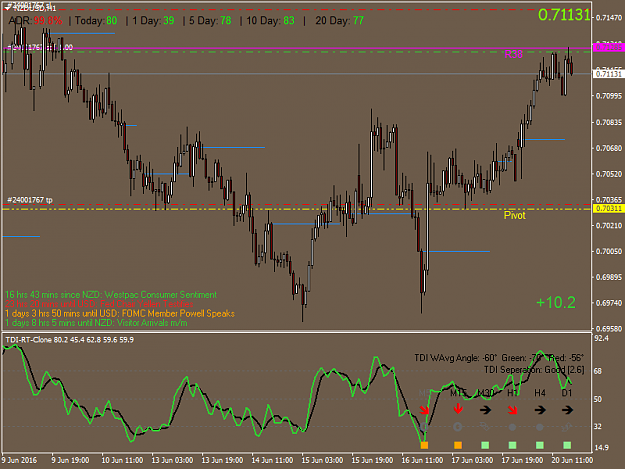Click the black right arrow under H4
Image resolution: width=625 pixels, height=469 pixels.
coord(540,410)
